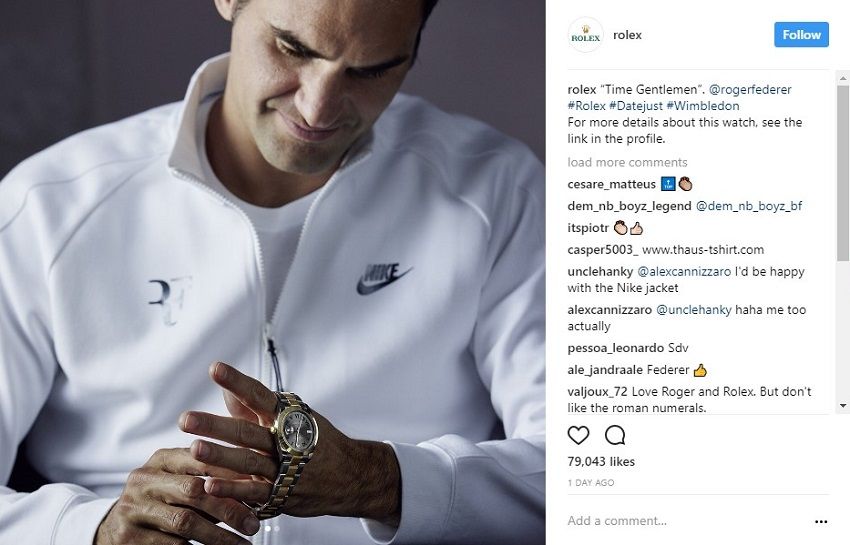Image resolution: width=850 pixels, height=545 pixels.
Task: Open the #Rolex hashtag link
Action: (587, 106)
